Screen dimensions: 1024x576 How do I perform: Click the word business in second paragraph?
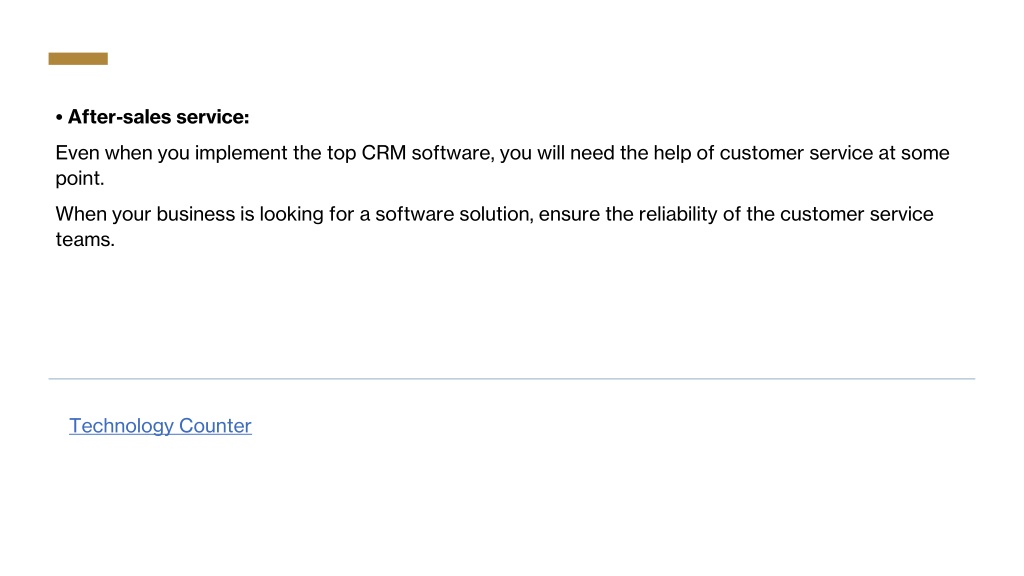coord(195,214)
